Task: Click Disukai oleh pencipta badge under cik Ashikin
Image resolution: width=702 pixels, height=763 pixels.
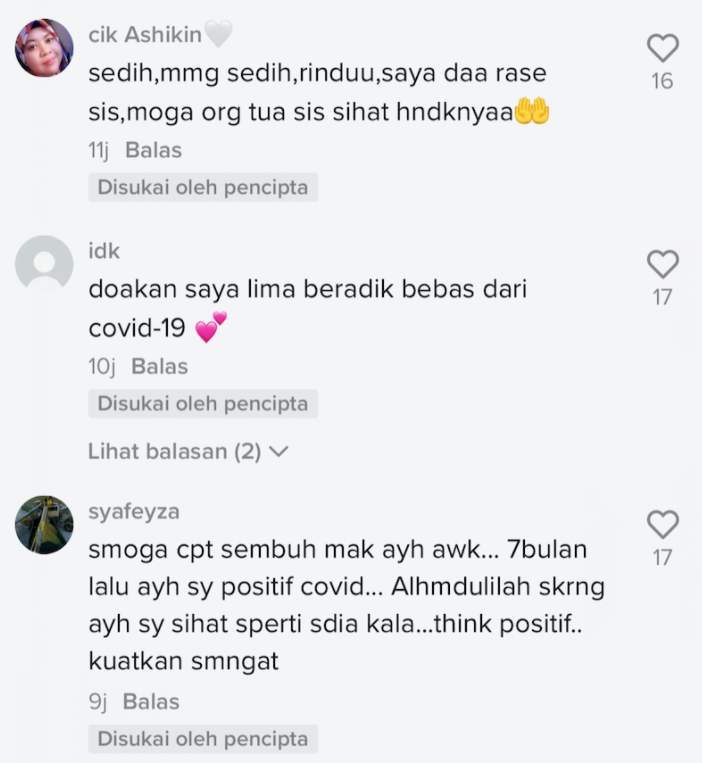Action: (203, 187)
